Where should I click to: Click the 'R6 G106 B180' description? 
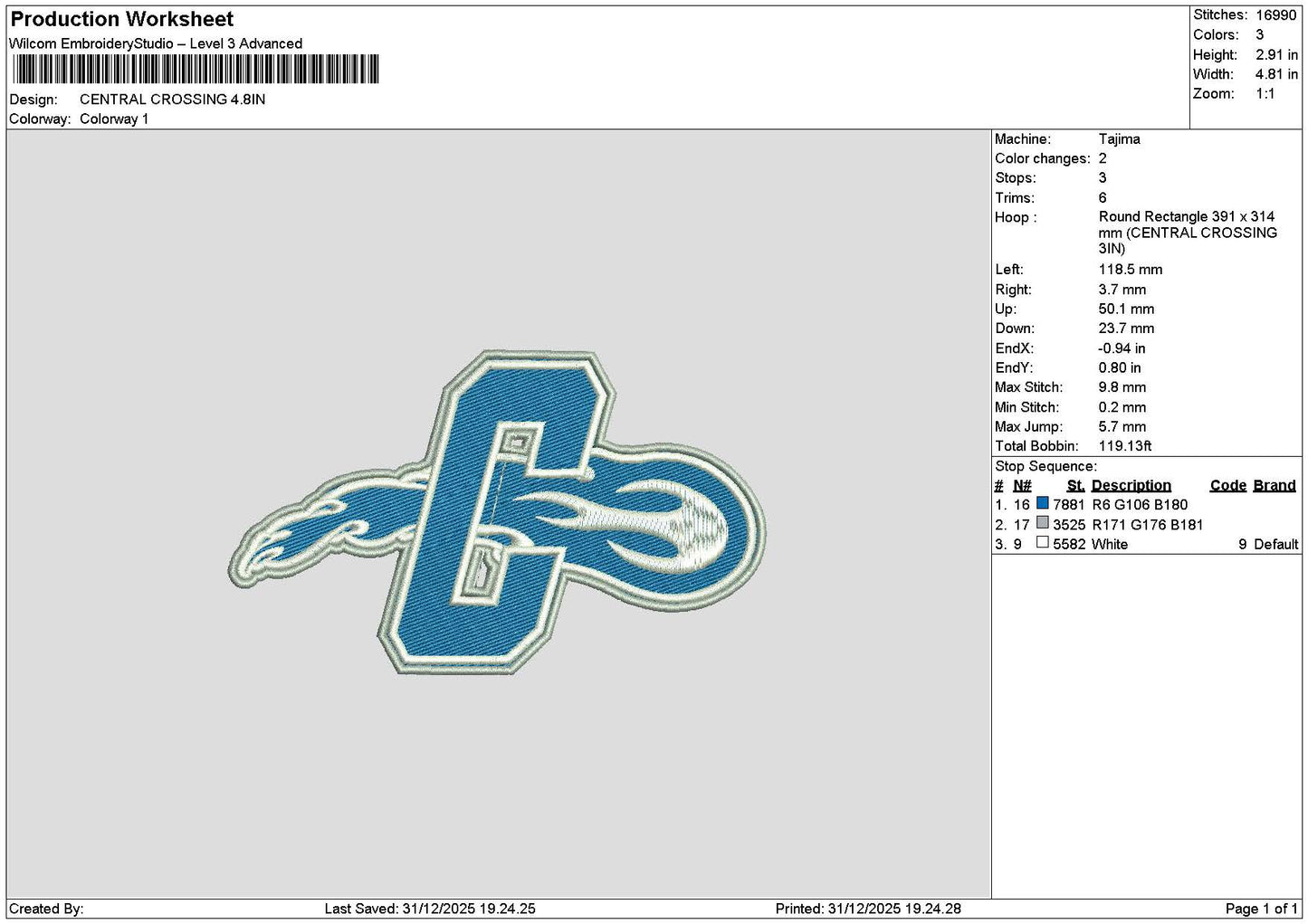[1140, 505]
